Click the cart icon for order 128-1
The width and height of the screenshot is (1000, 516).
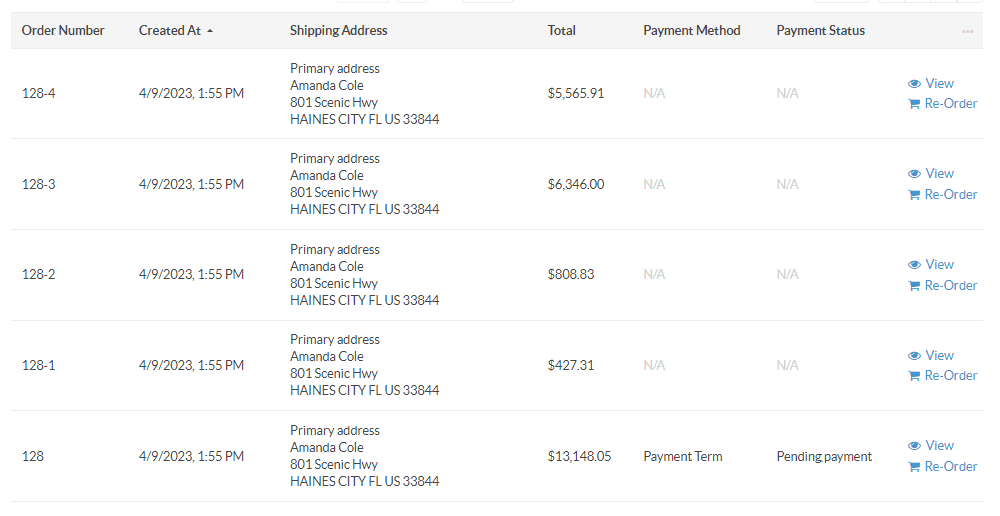click(914, 376)
